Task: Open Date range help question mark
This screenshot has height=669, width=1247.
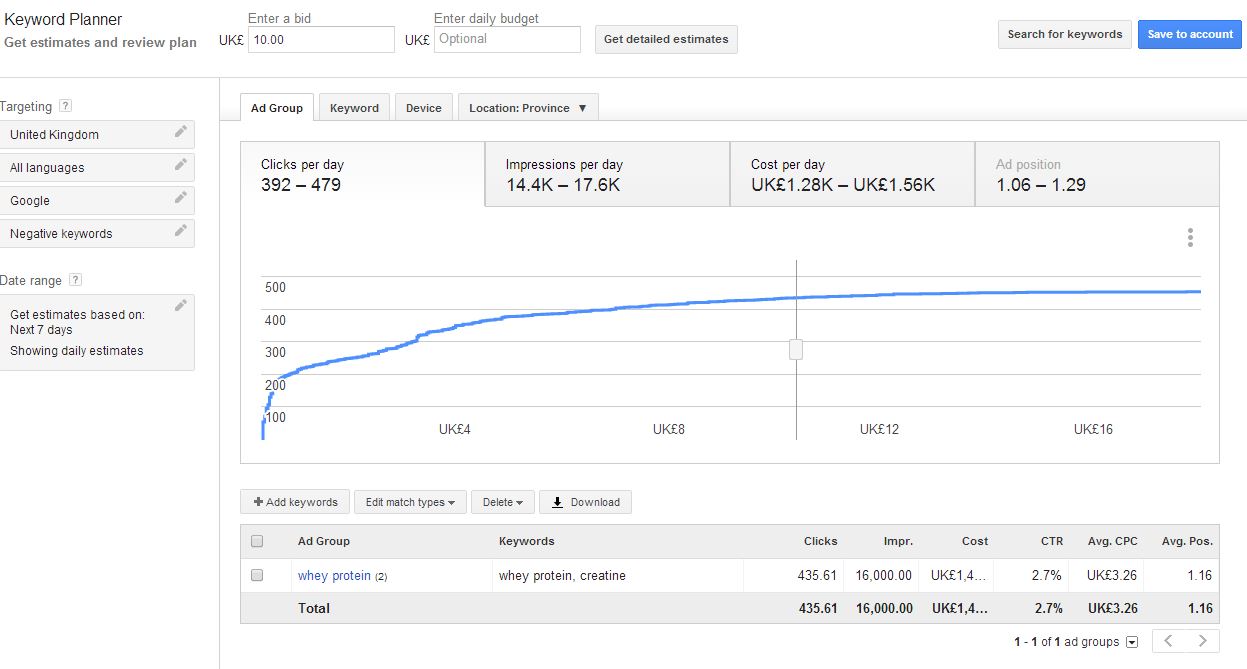Action: coord(75,281)
